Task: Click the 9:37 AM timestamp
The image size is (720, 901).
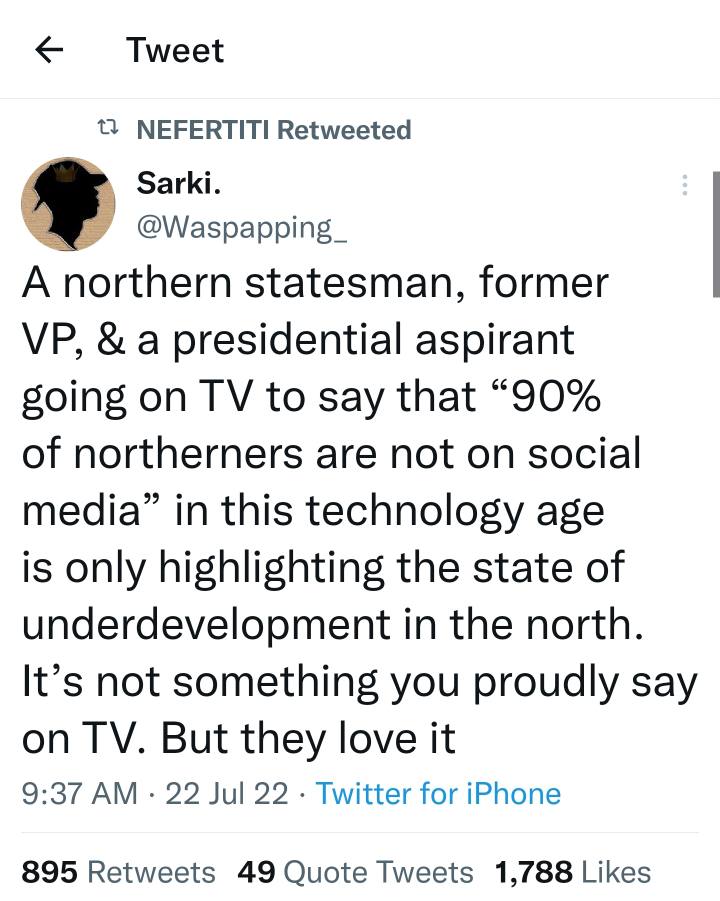Action: (x=79, y=794)
